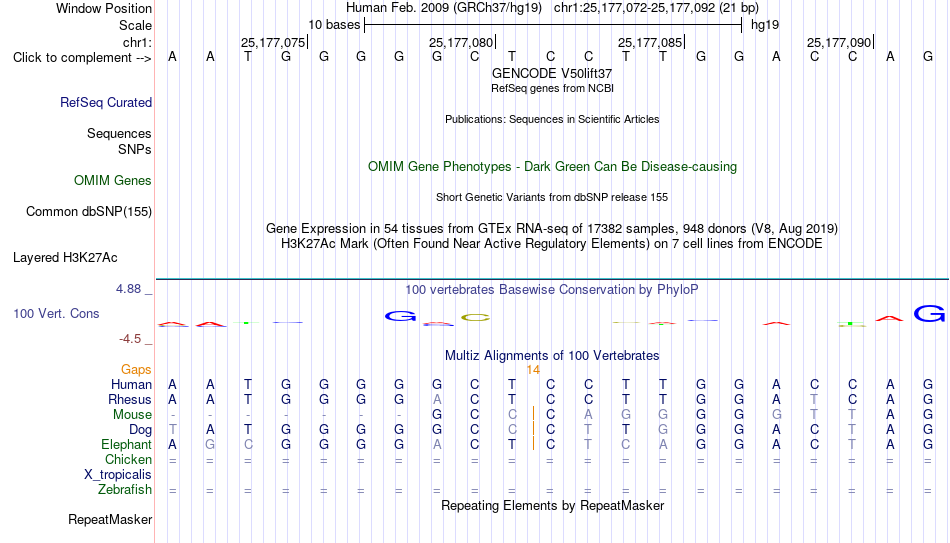
Task: Click 'Short Genetic Variants from dbSNP release 155'
Action: pyautogui.click(x=552, y=198)
